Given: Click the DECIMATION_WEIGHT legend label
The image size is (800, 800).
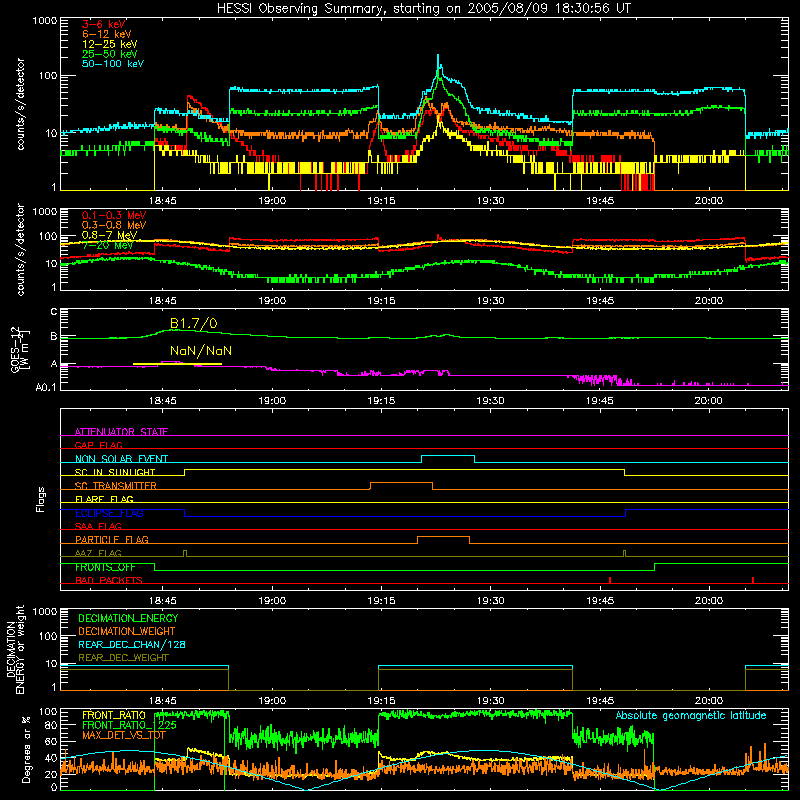Looking at the screenshot, I should pos(127,632).
